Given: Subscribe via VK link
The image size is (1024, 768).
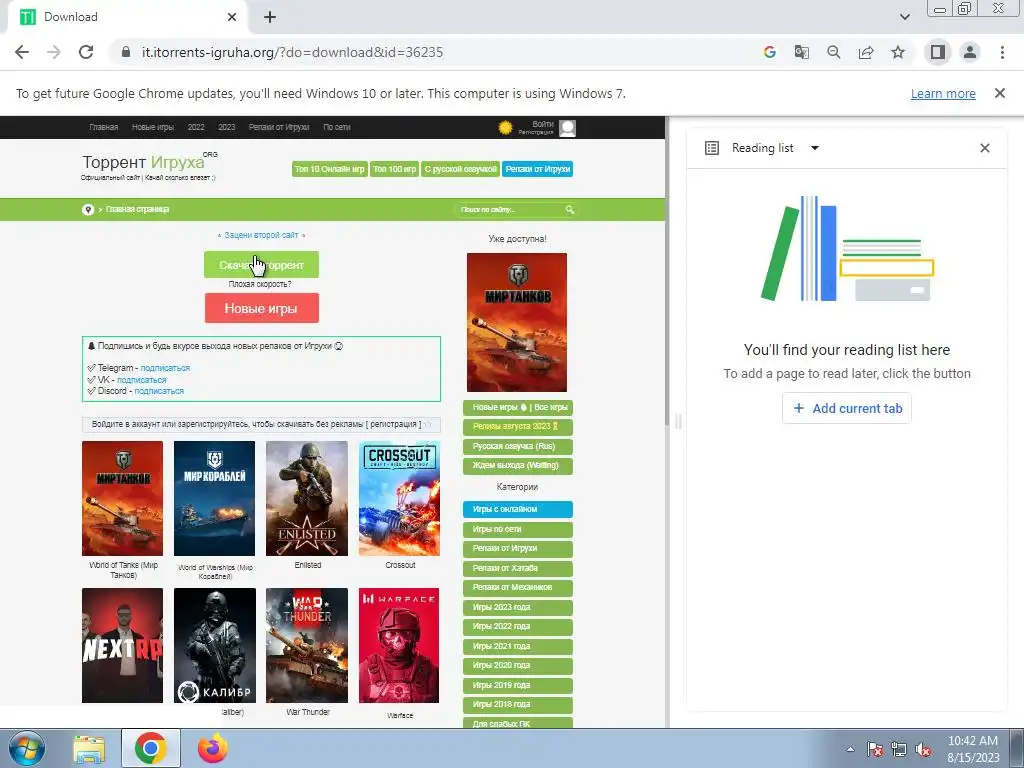Looking at the screenshot, I should (142, 380).
